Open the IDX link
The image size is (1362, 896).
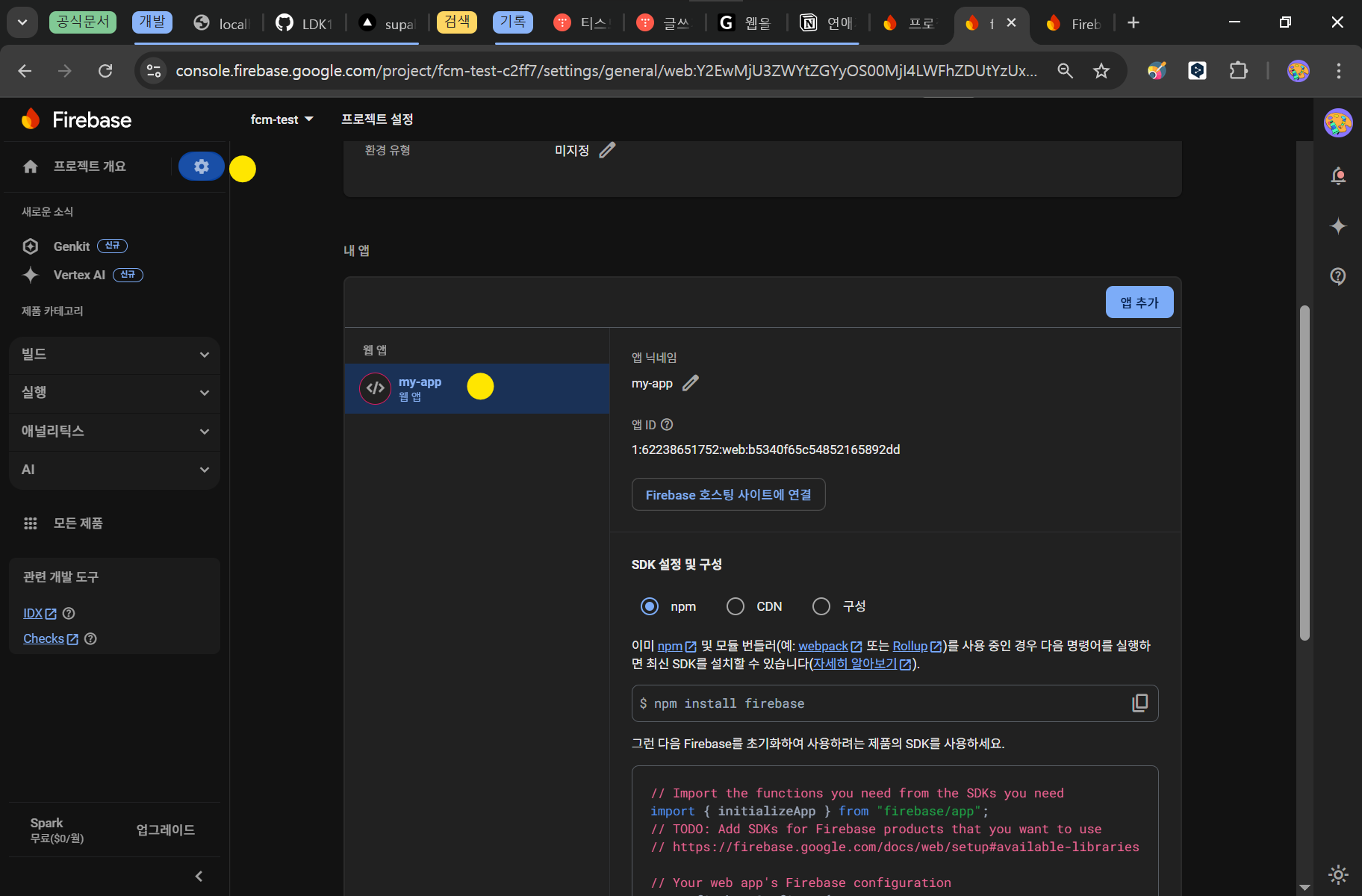click(x=40, y=613)
